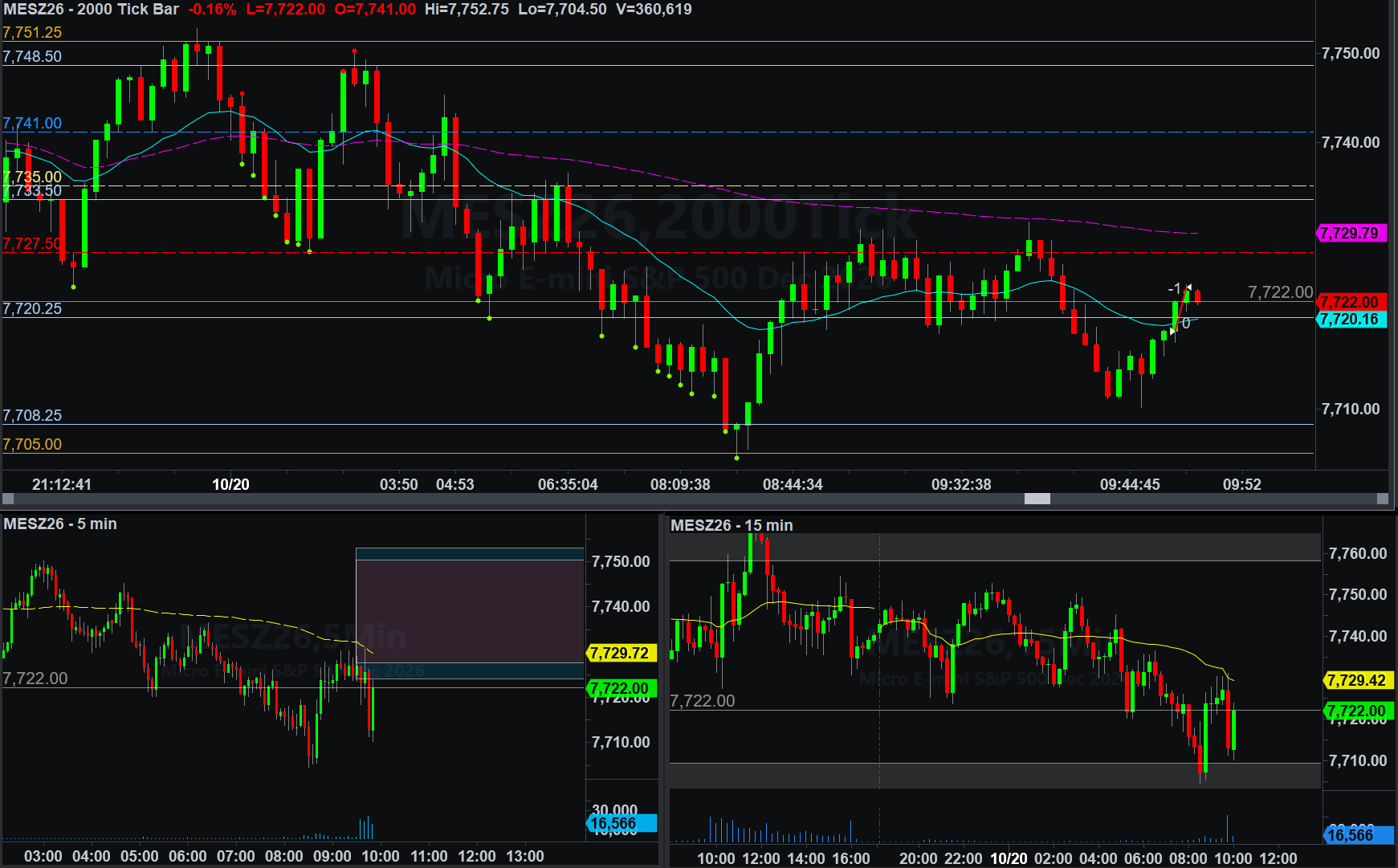Click the L=7,722.00 last price readout
The image size is (1398, 868).
pyautogui.click(x=286, y=10)
